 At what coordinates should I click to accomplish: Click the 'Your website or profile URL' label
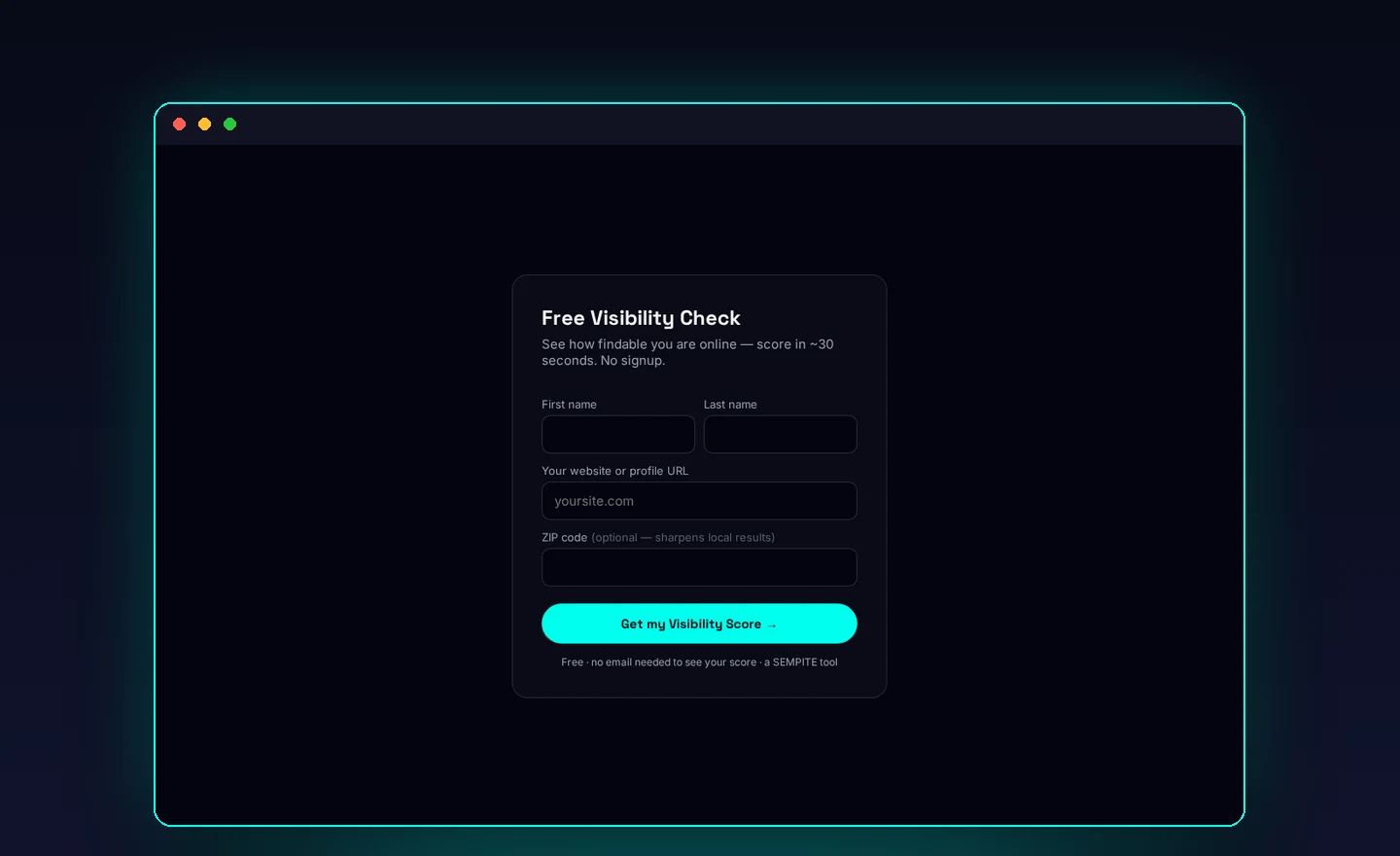coord(614,471)
